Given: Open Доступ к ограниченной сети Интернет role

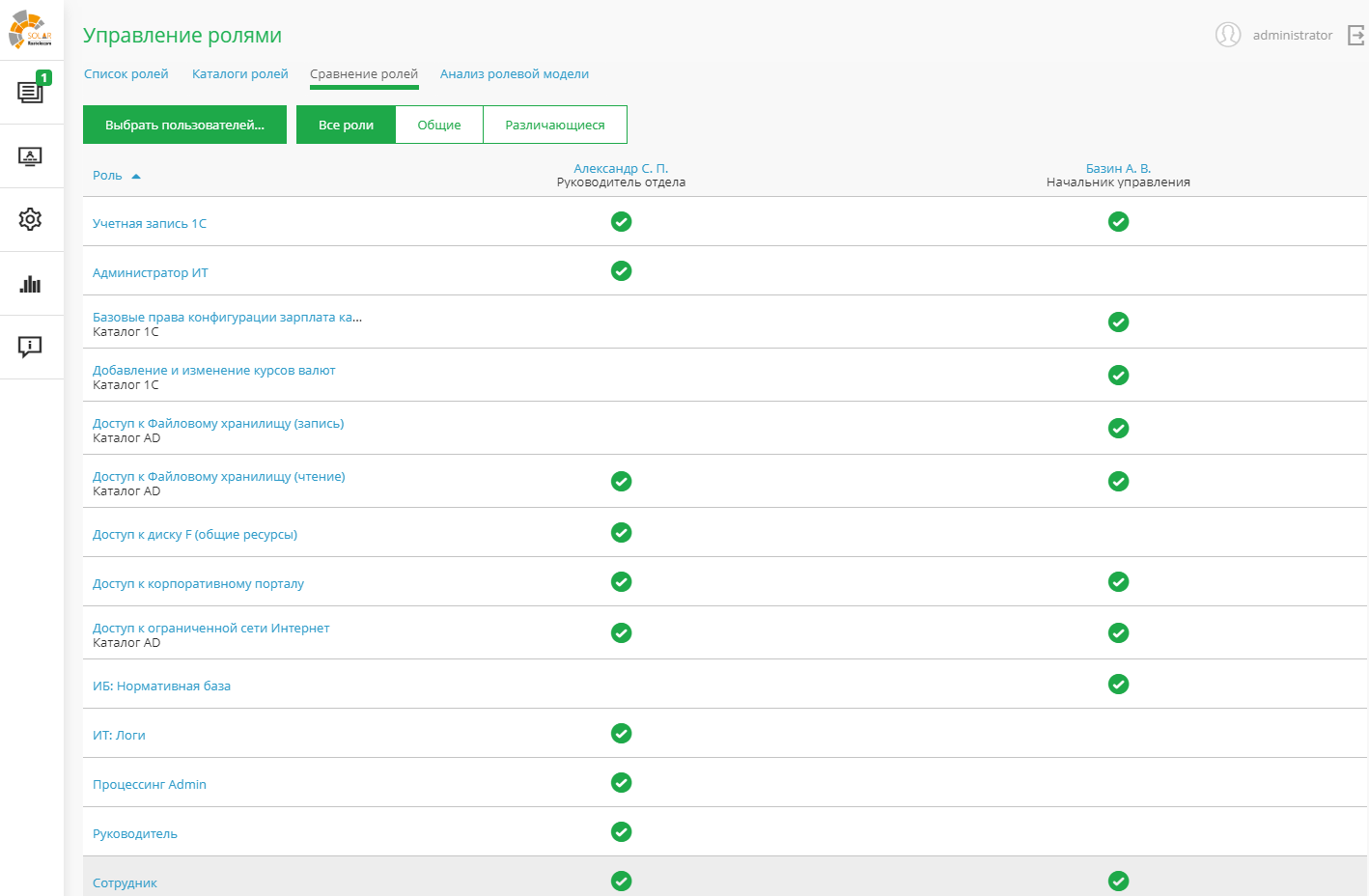Looking at the screenshot, I should click(211, 629).
